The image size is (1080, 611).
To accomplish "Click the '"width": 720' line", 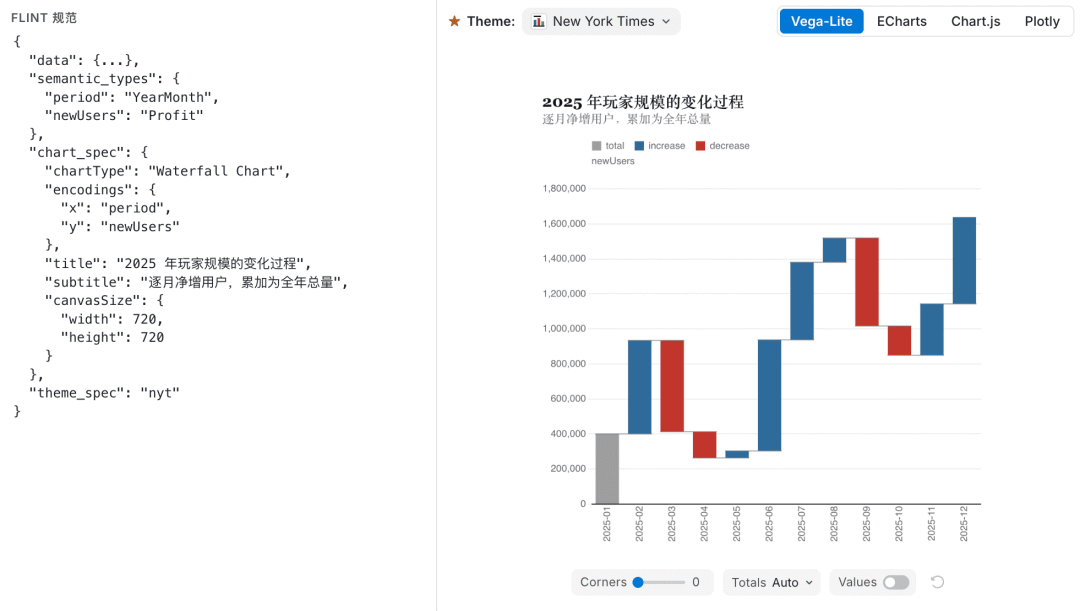I will click(x=112, y=319).
